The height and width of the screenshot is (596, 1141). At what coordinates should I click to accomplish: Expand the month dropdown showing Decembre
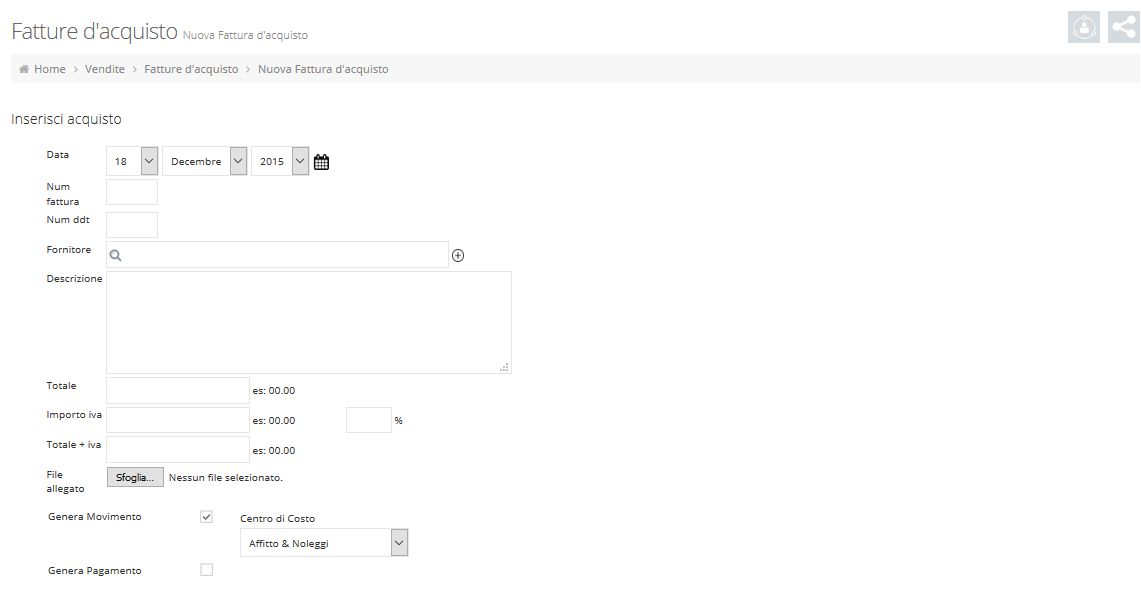tap(204, 161)
